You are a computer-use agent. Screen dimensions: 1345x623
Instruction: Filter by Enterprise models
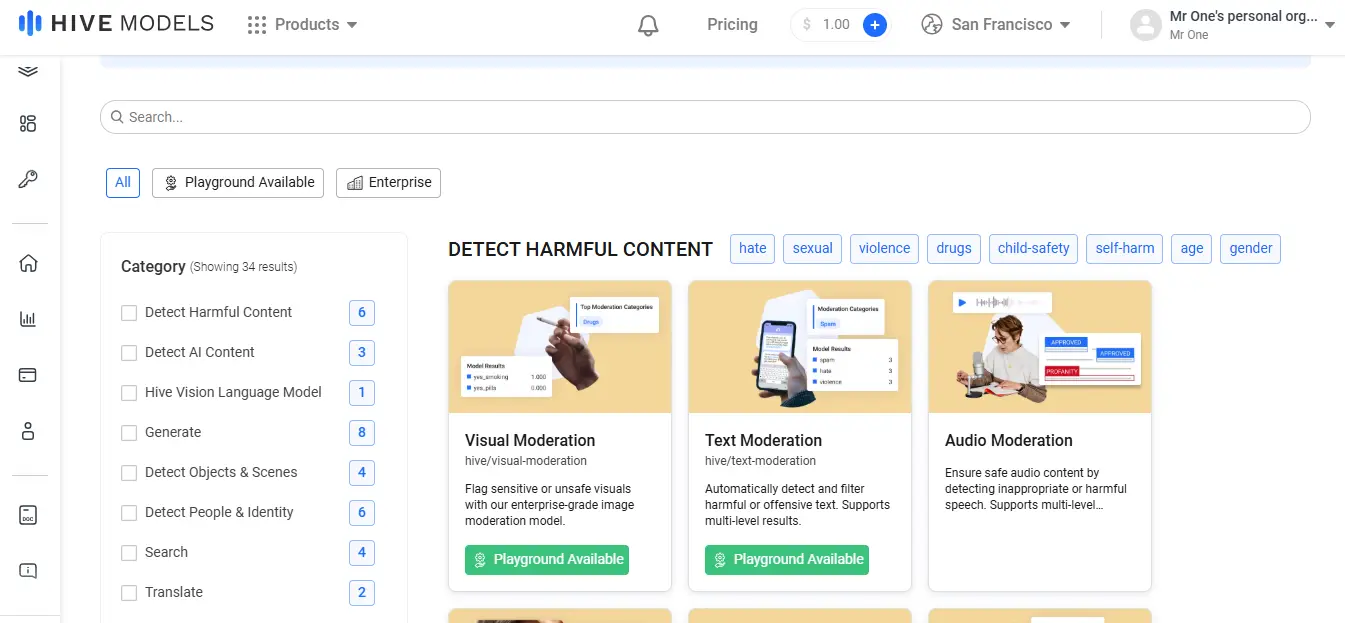[388, 182]
